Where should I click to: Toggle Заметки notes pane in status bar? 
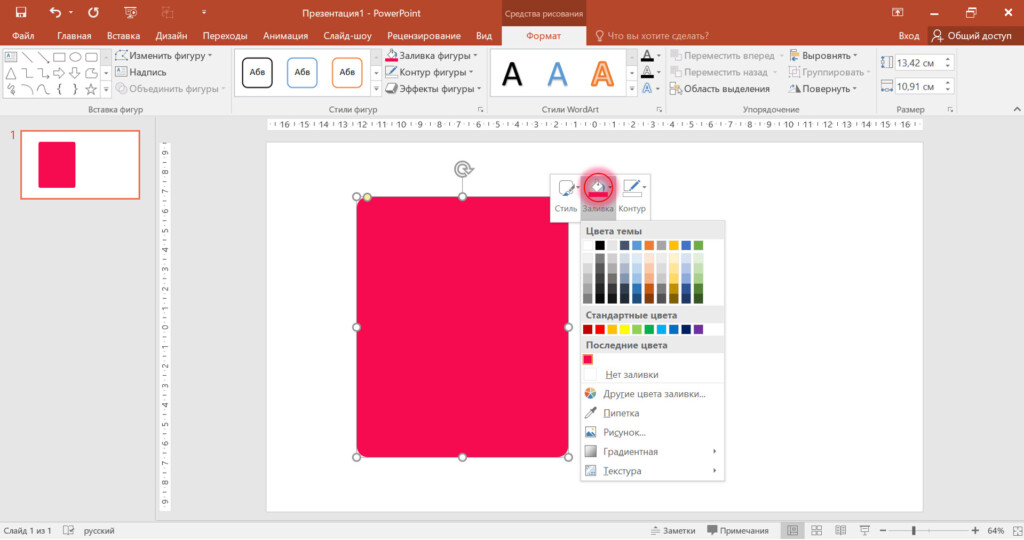[x=673, y=530]
